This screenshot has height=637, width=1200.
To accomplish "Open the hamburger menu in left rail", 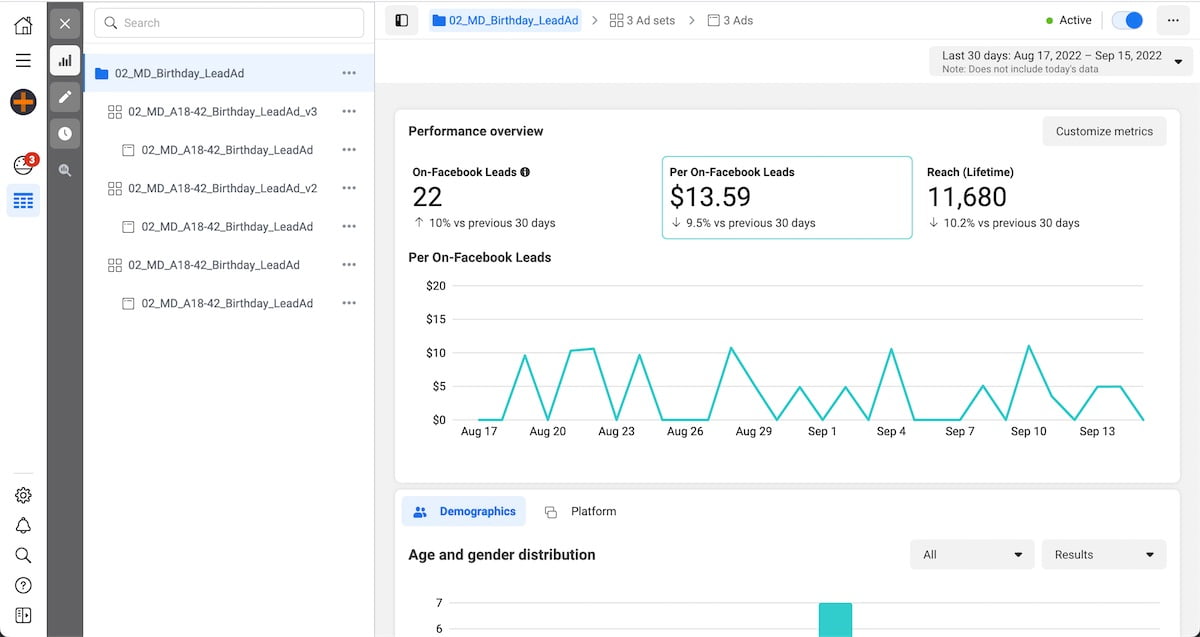I will pyautogui.click(x=23, y=61).
